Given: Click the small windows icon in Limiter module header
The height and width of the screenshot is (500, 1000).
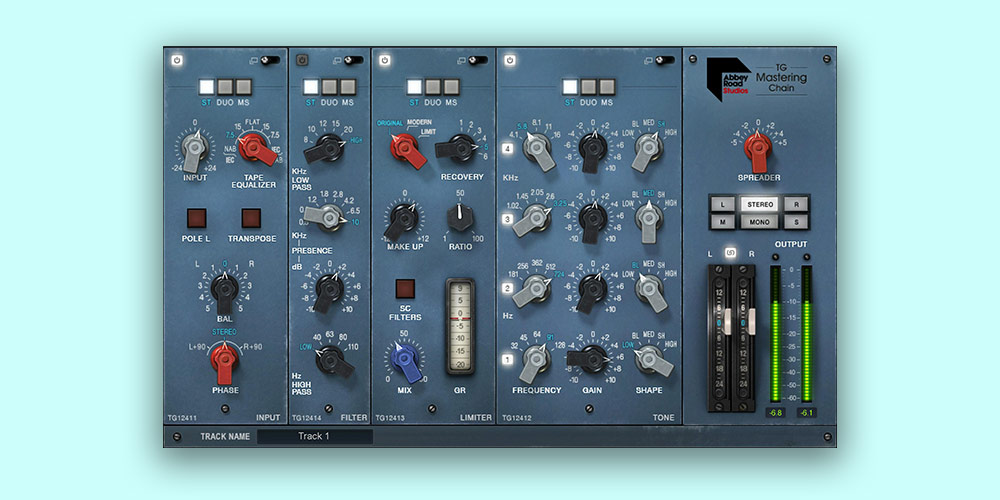Looking at the screenshot, I should coord(462,61).
